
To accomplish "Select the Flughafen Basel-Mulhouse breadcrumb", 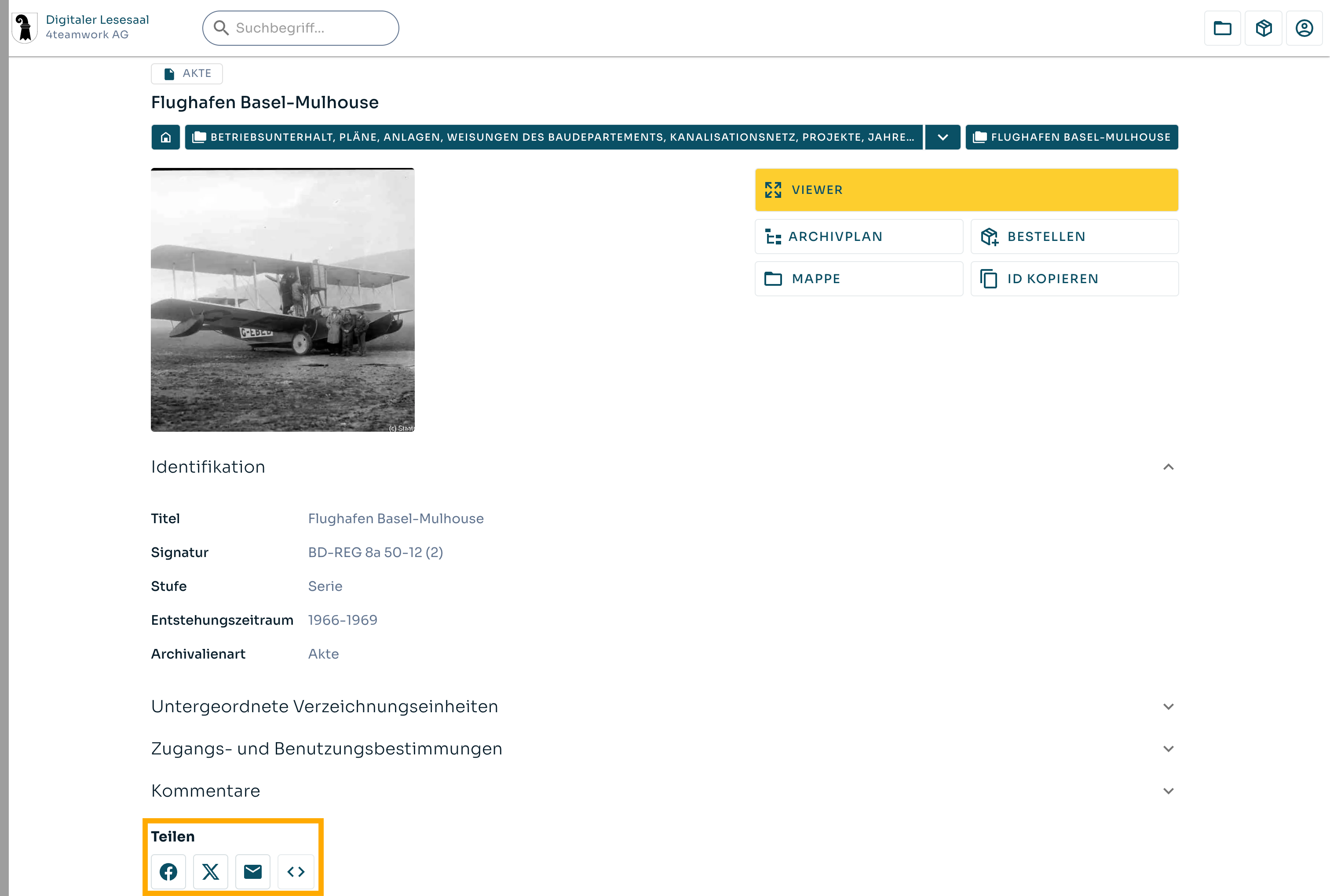I will point(1072,137).
